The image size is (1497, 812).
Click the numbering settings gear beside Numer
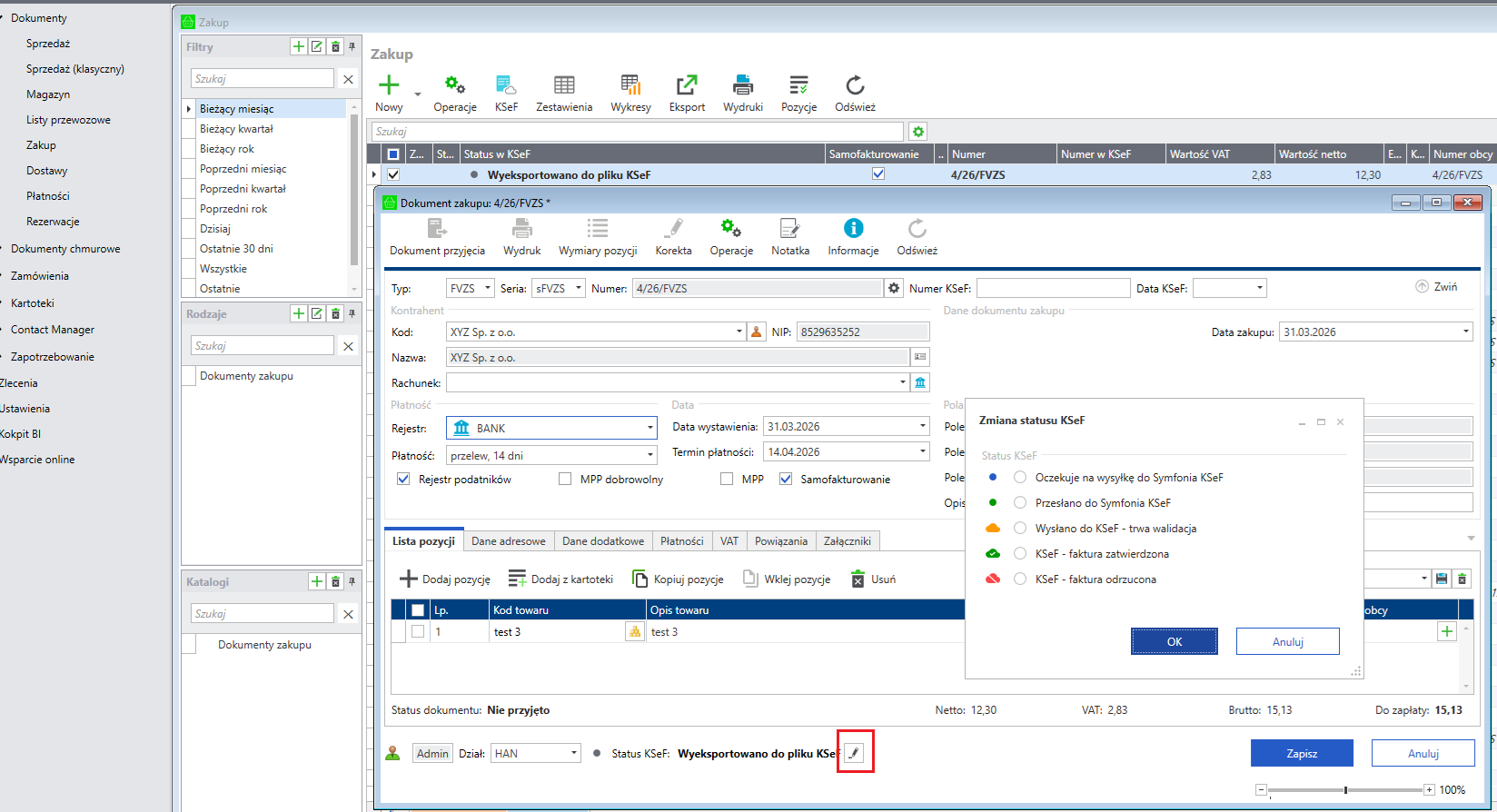894,288
